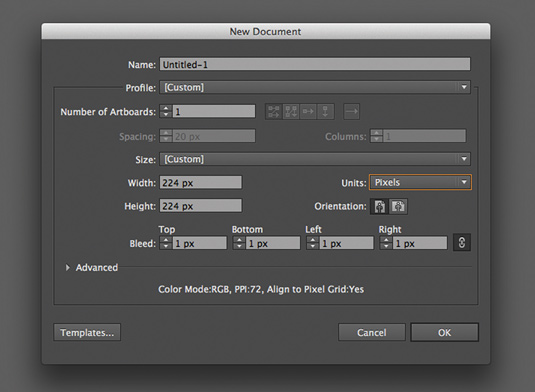Click the Name field Untitled-1
The image size is (535, 392).
[x=315, y=64]
